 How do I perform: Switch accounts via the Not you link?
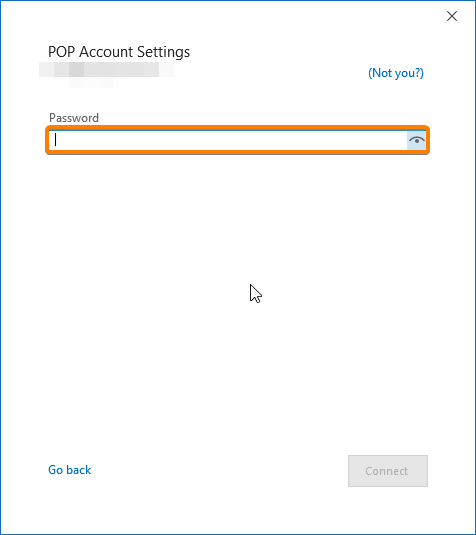pos(396,73)
